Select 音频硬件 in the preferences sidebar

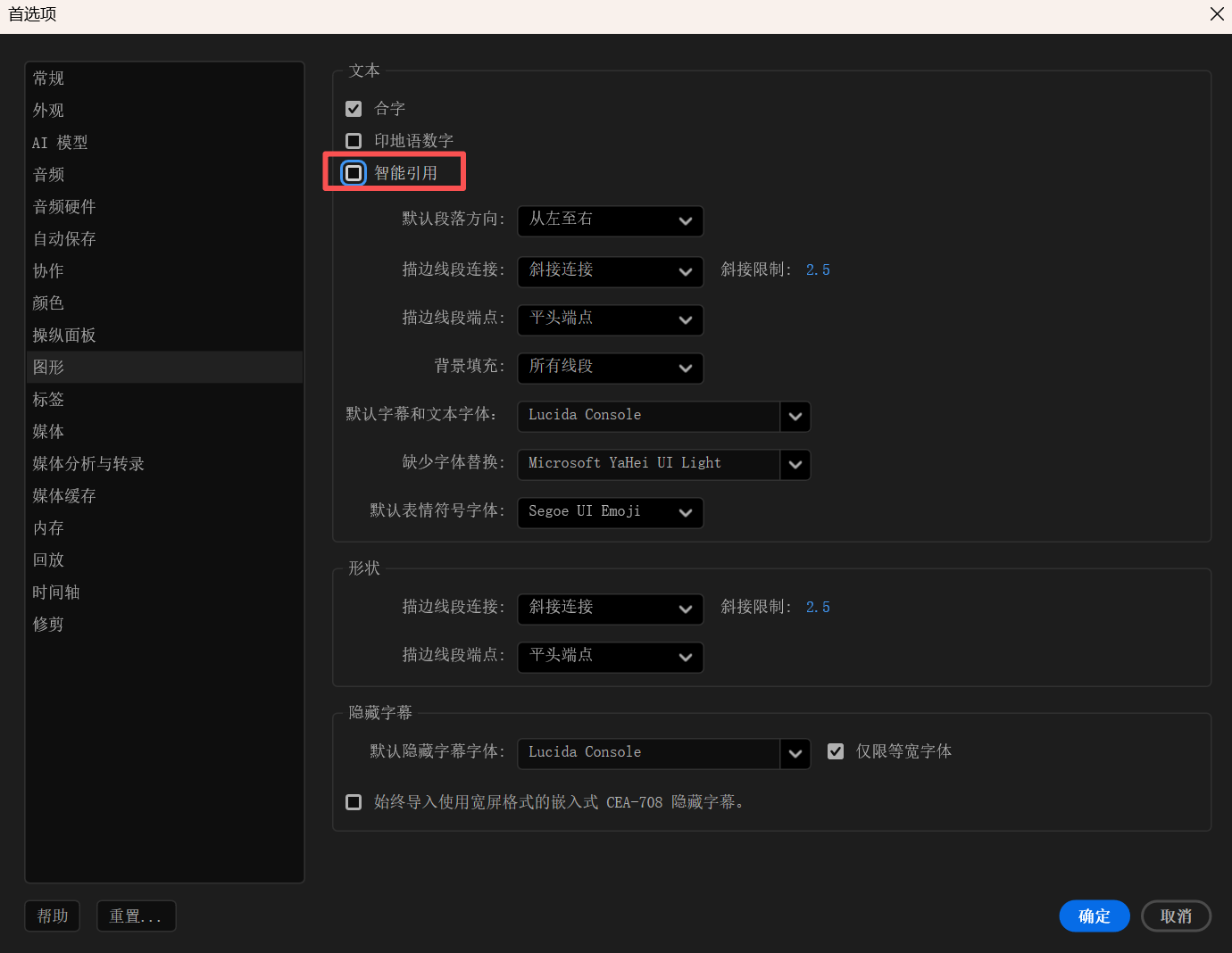click(64, 207)
